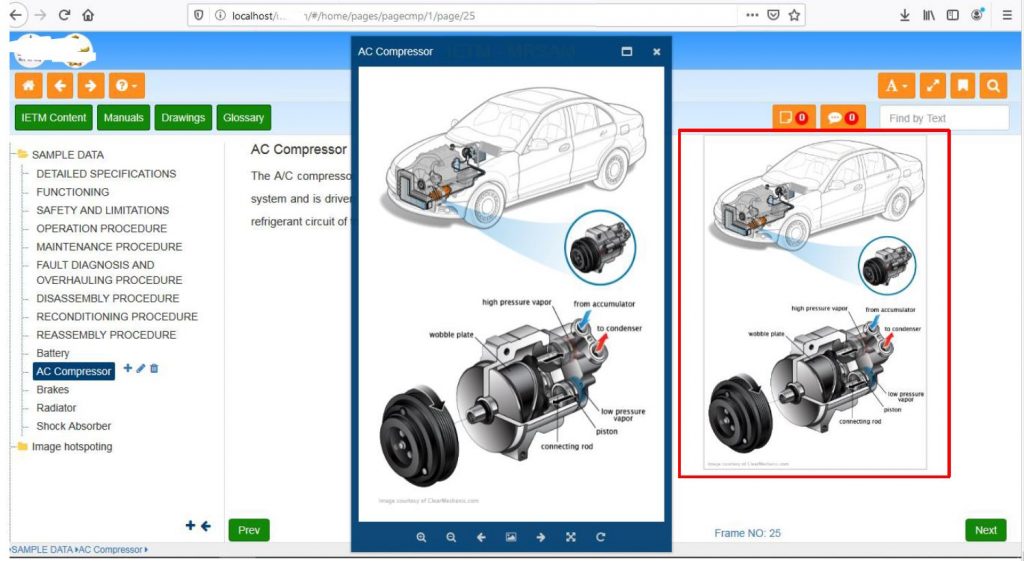Edit AC Compressor node with pencil icon
Screen dimensions: 1024x561
point(140,368)
